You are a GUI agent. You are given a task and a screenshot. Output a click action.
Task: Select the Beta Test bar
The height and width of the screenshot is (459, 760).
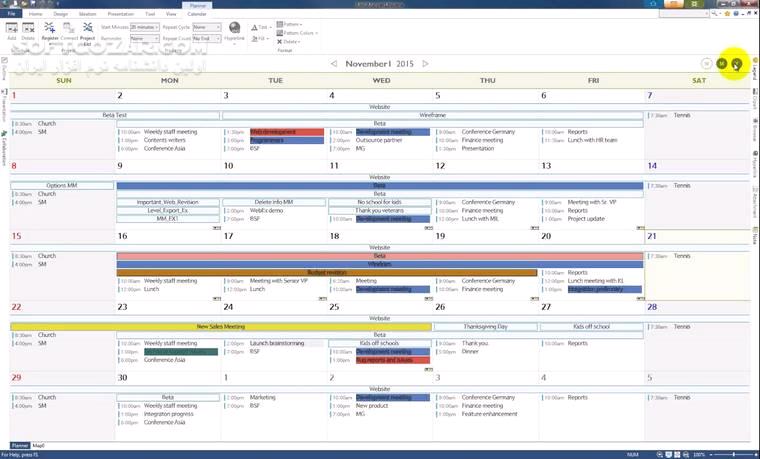click(x=115, y=115)
